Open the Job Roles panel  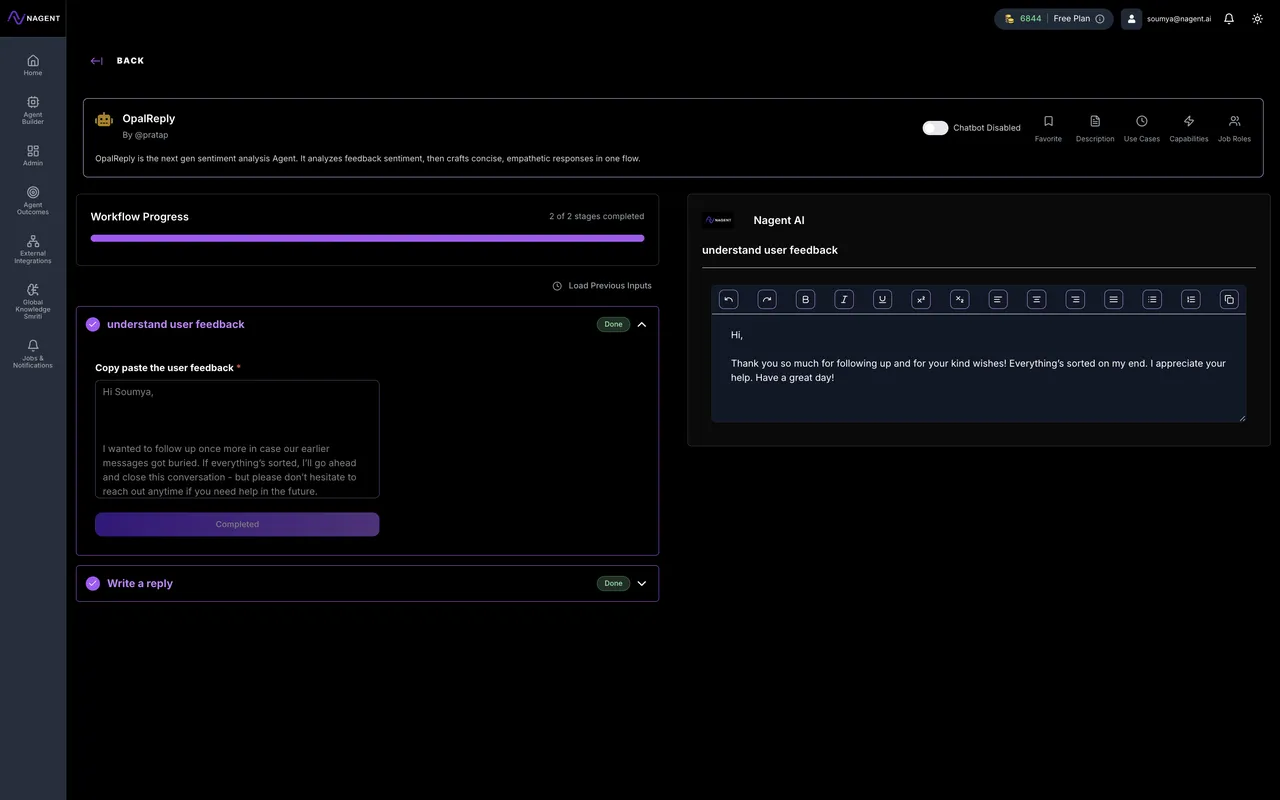point(1234,127)
